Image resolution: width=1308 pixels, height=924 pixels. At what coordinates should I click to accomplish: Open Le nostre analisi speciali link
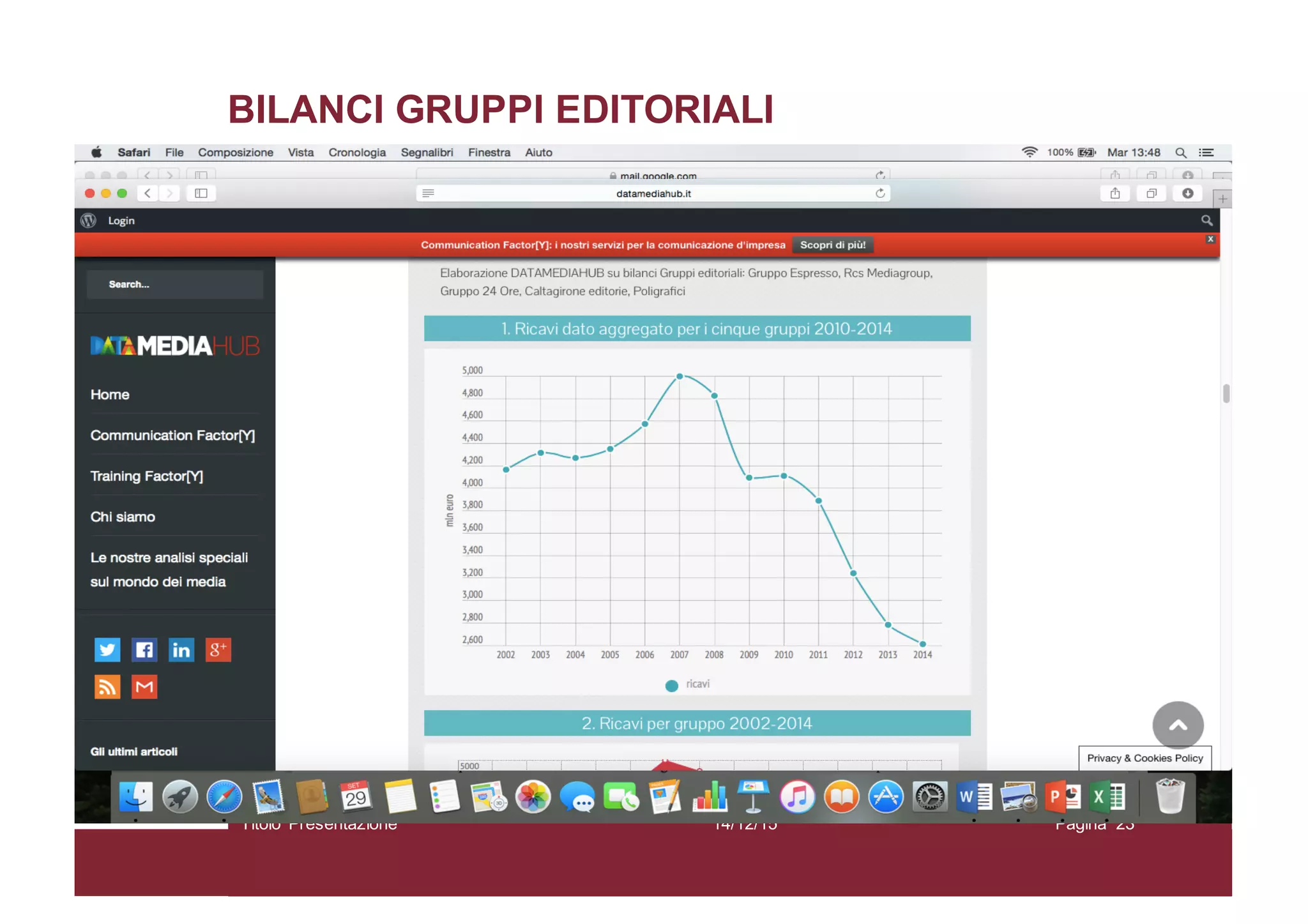coord(169,570)
